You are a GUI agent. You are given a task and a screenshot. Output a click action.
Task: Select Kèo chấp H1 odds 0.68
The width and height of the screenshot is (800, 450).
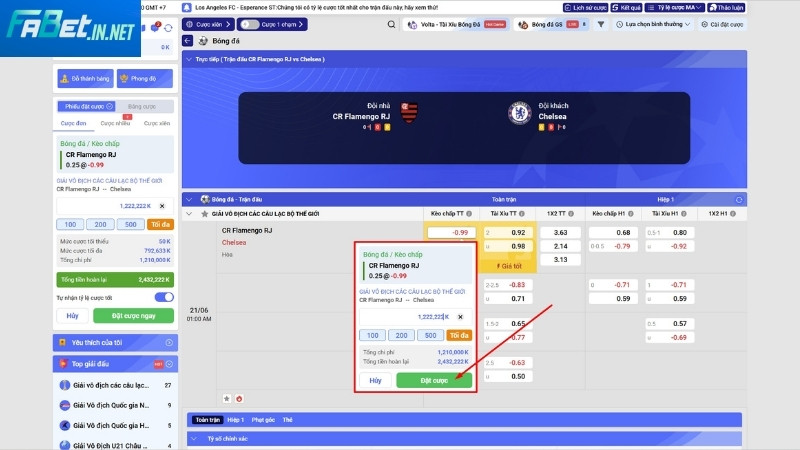pos(613,233)
